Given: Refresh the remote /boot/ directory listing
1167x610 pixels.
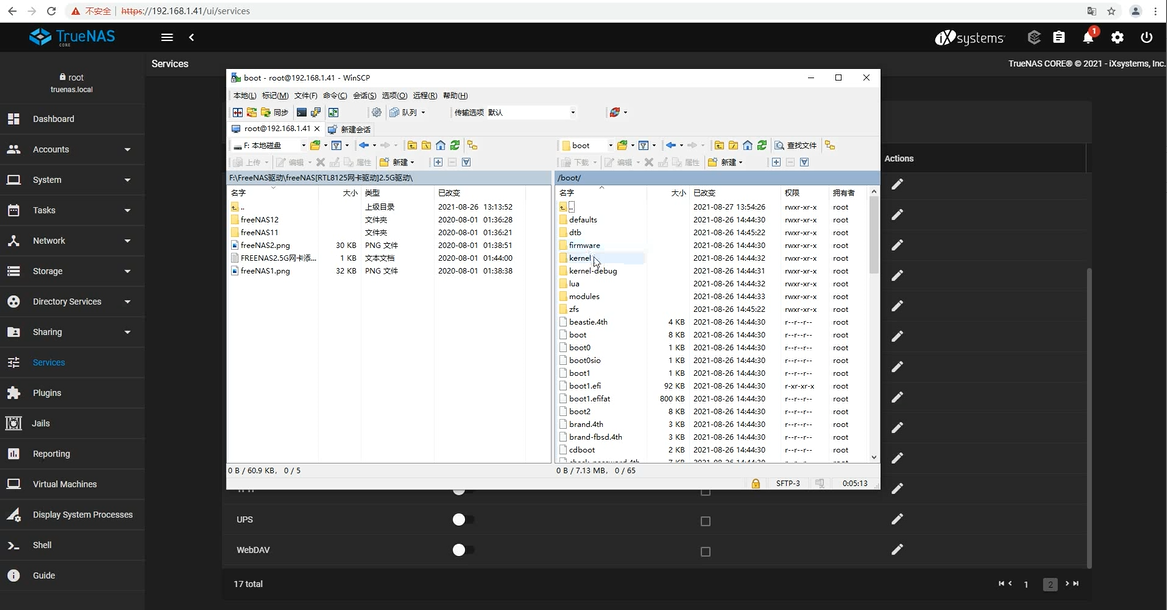Looking at the screenshot, I should [x=762, y=145].
